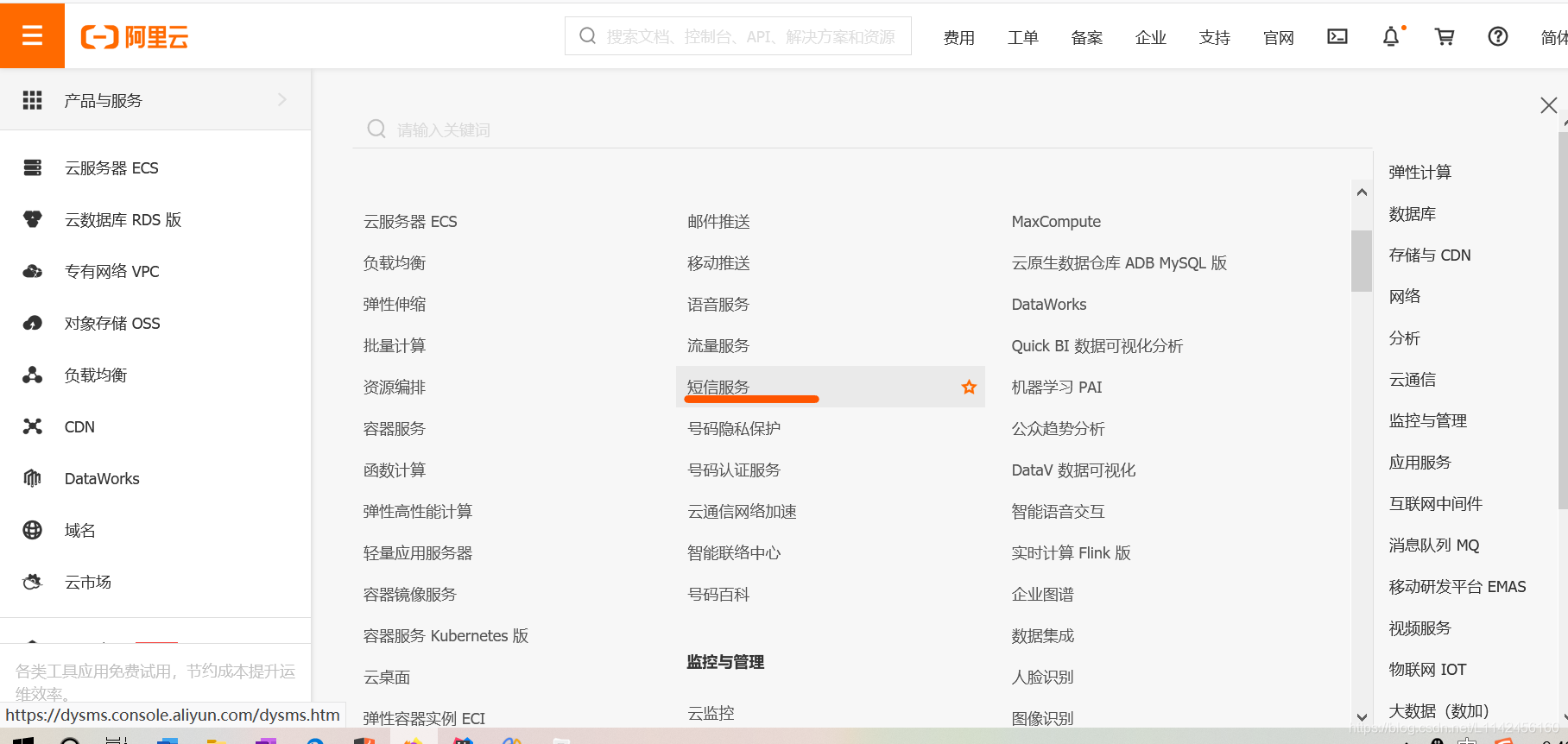Click the product list scroll up arrow
1568x744 pixels.
1362,192
